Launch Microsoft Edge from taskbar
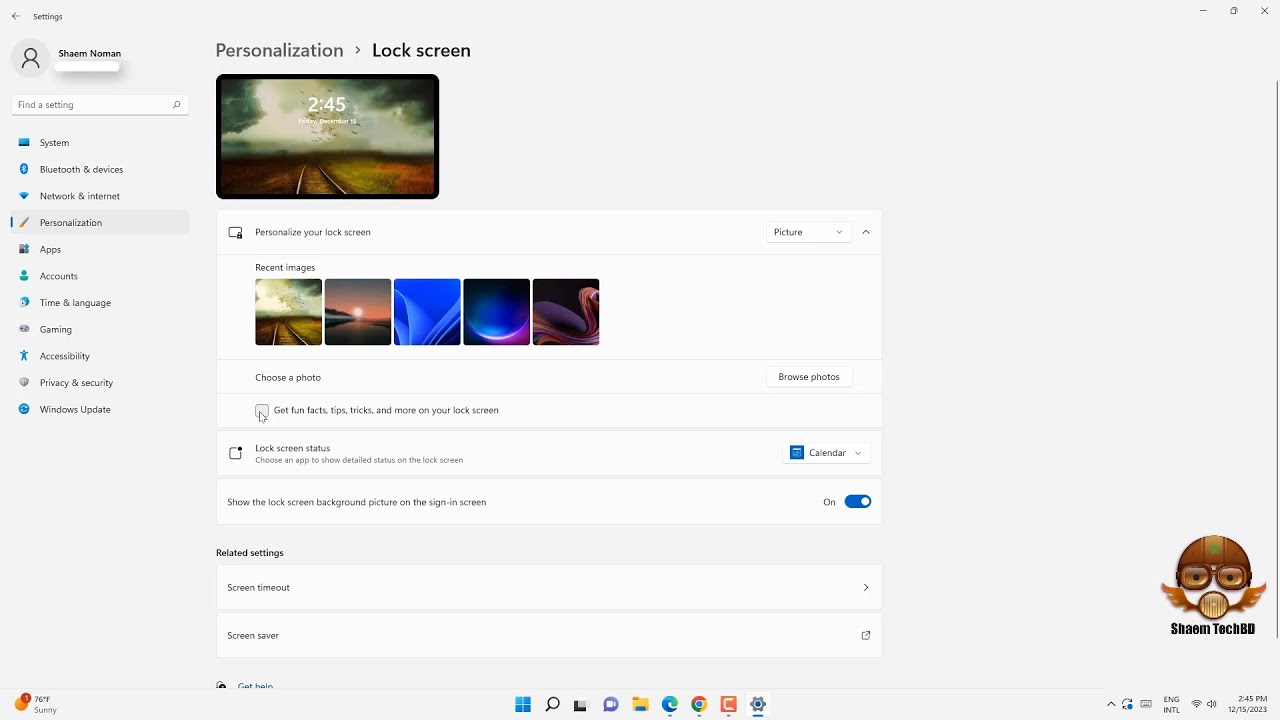 tap(670, 704)
